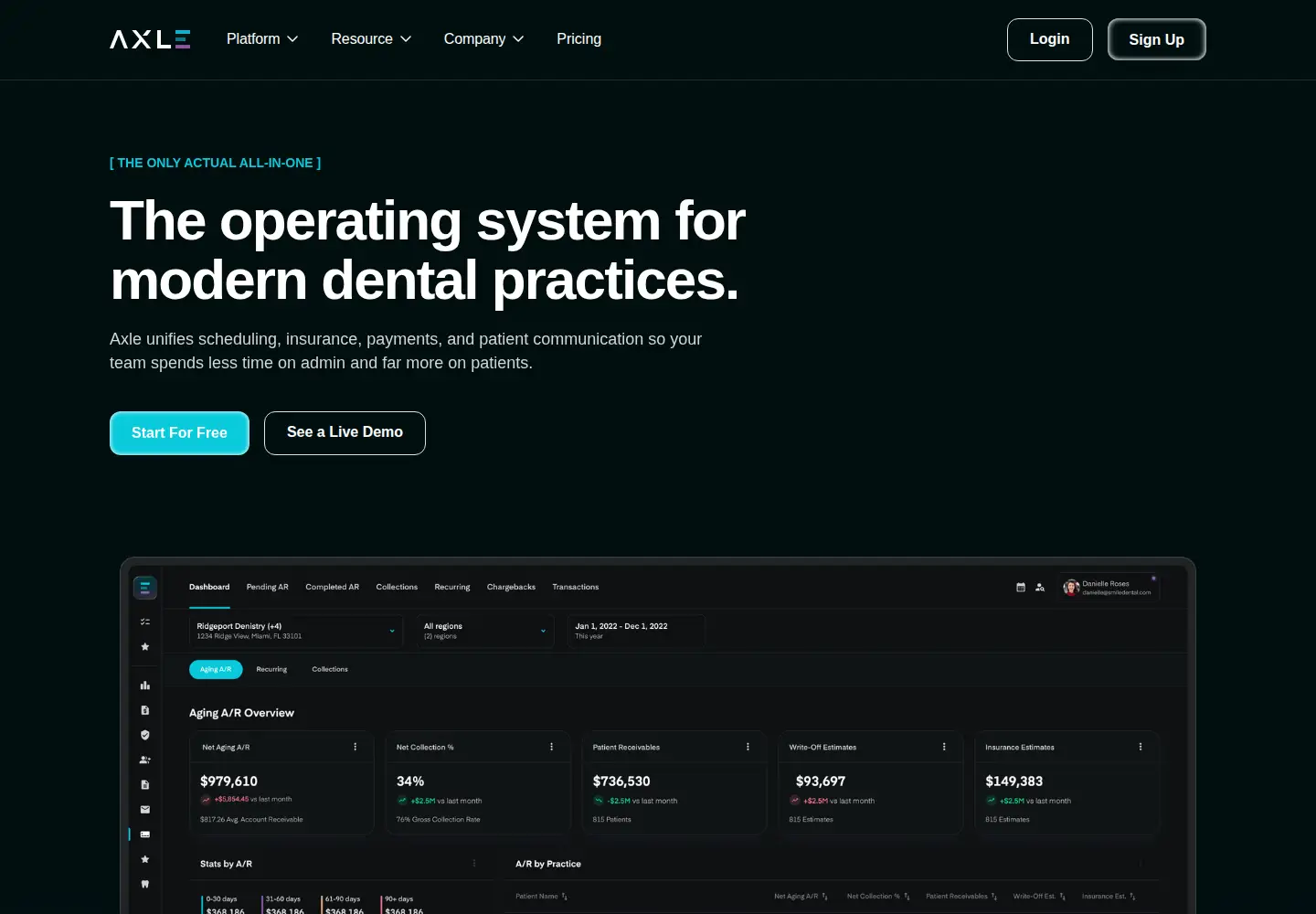The width and height of the screenshot is (1316, 914).
Task: Sort practice table by Write-Off Est. column
Action: [1039, 897]
